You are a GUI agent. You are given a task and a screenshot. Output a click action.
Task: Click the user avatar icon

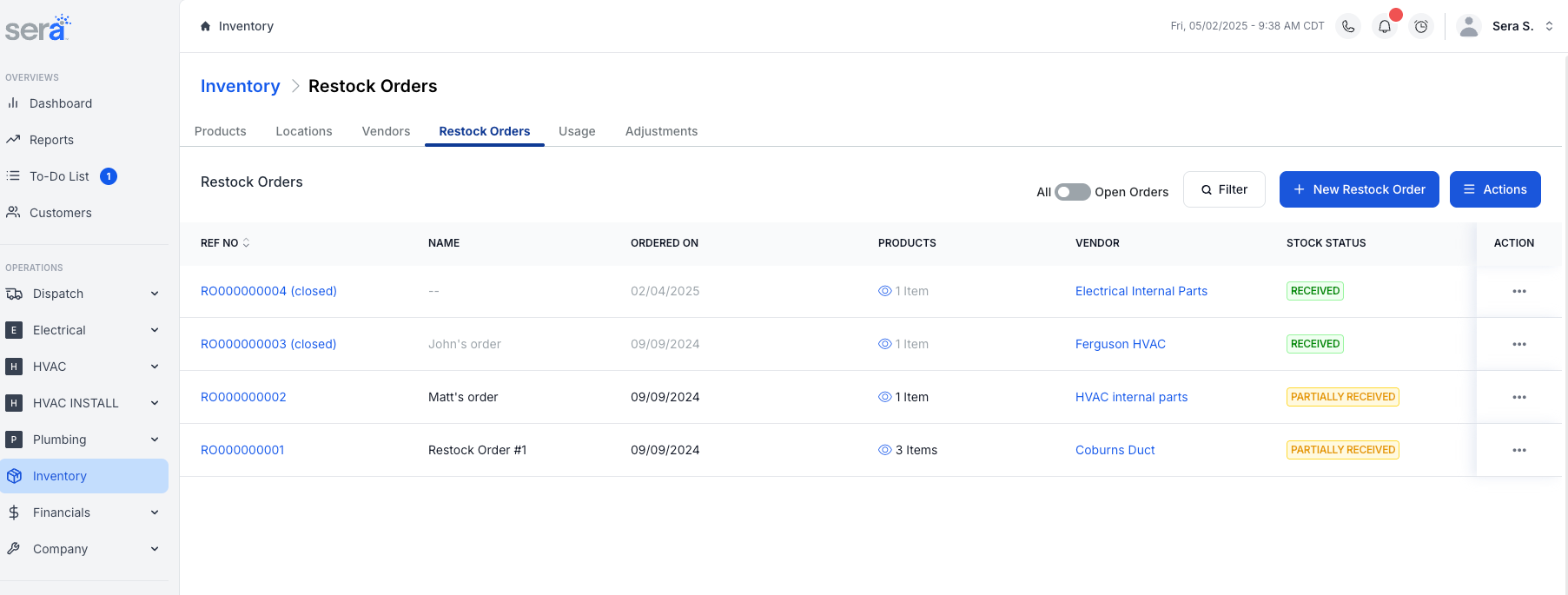(x=1469, y=26)
